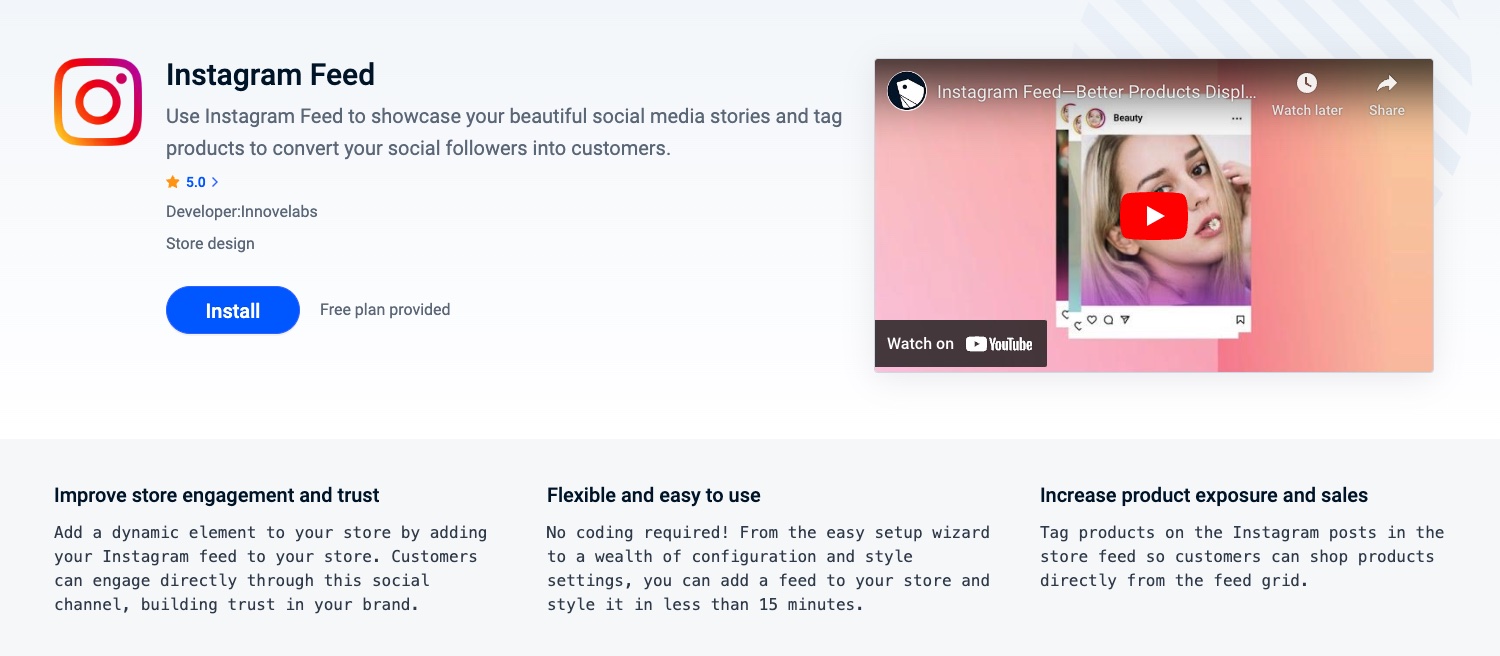1500x656 pixels.
Task: Click the Watch later clock icon
Action: pos(1306,84)
